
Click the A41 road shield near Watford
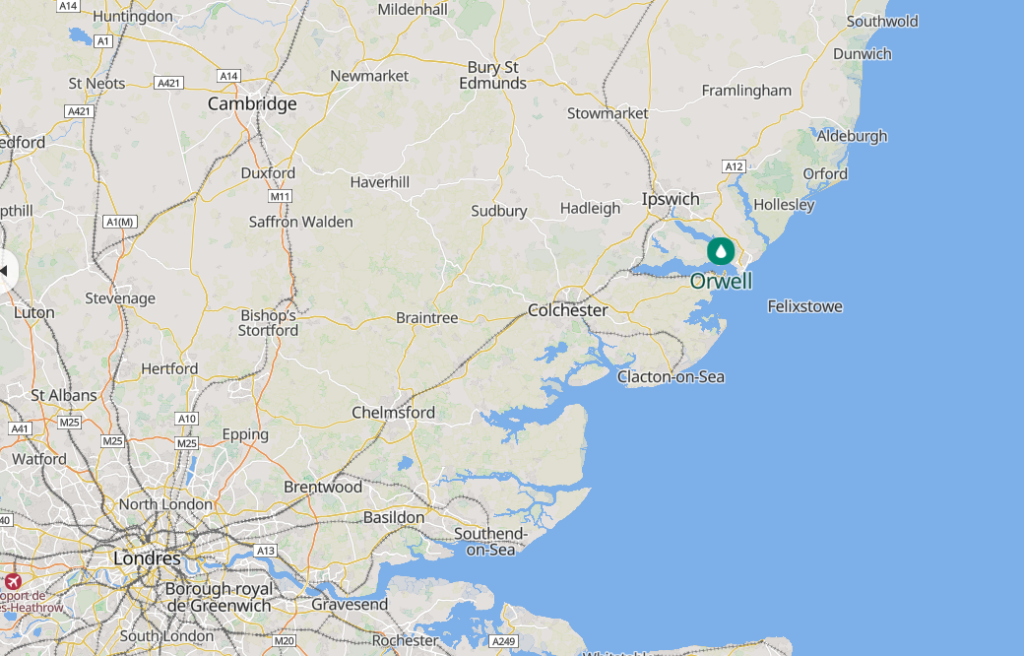click(x=20, y=429)
